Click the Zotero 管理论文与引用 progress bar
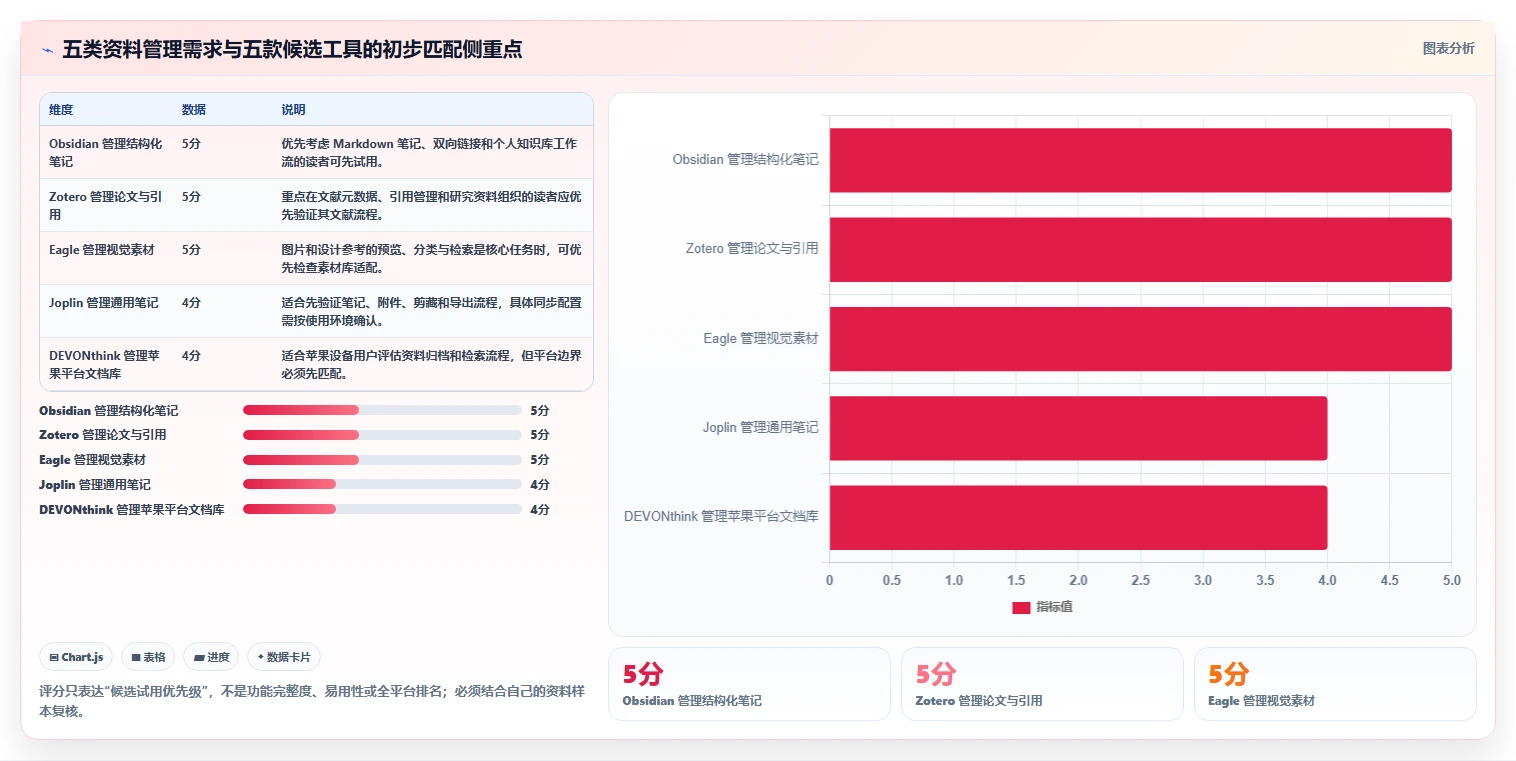The image size is (1516, 761). [x=382, y=435]
